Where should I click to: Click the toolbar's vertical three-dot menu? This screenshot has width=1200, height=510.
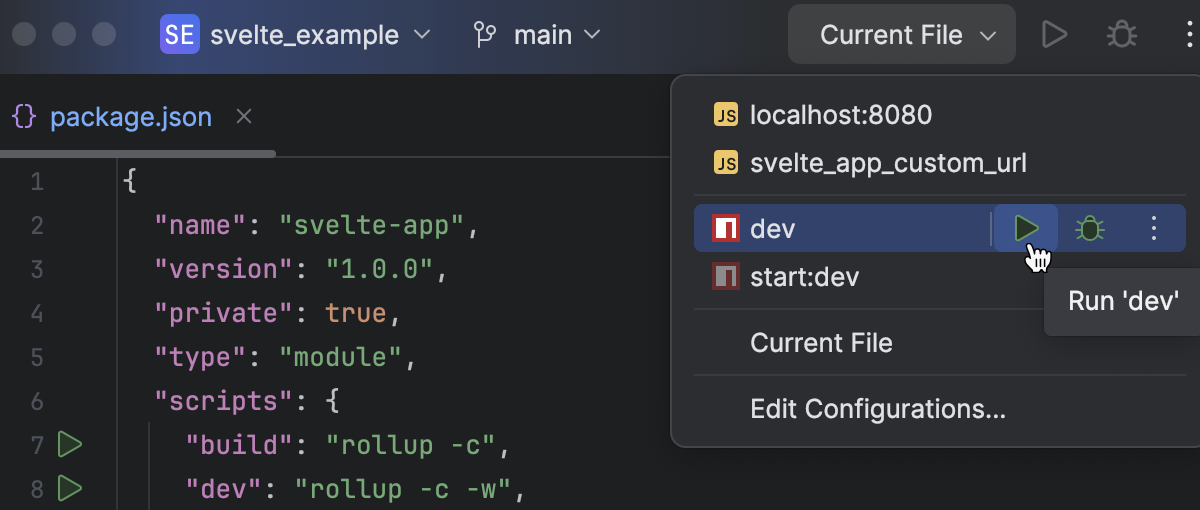pos(1188,36)
